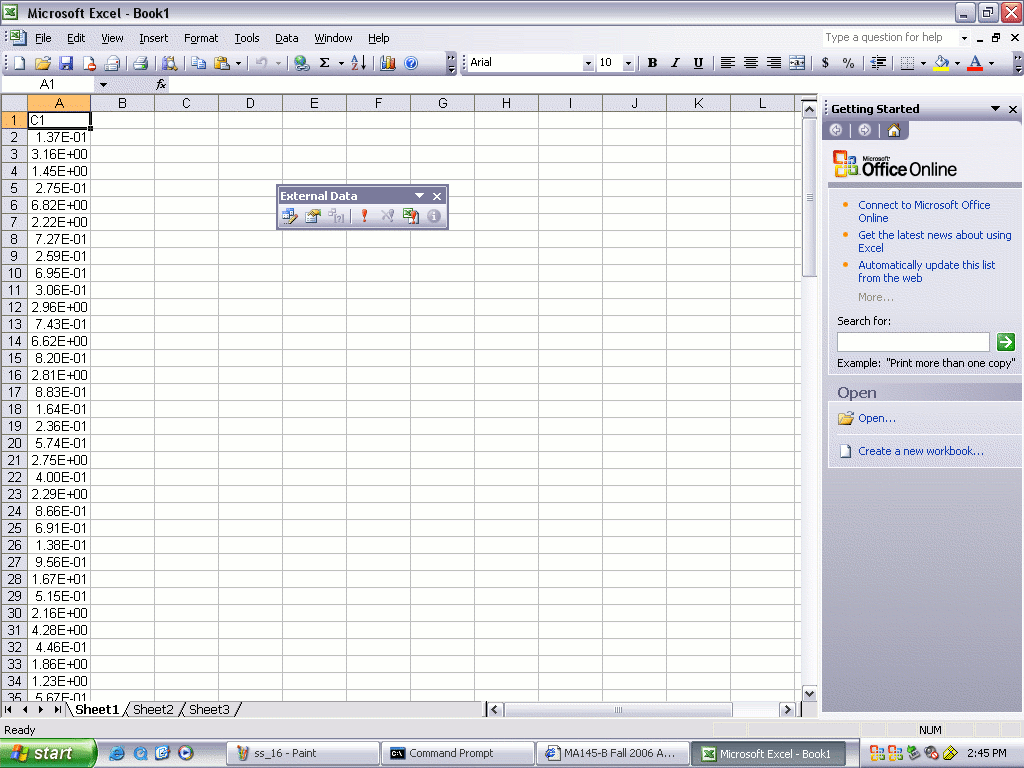
Task: Click Edit Query in External Data toolbar
Action: 289,216
